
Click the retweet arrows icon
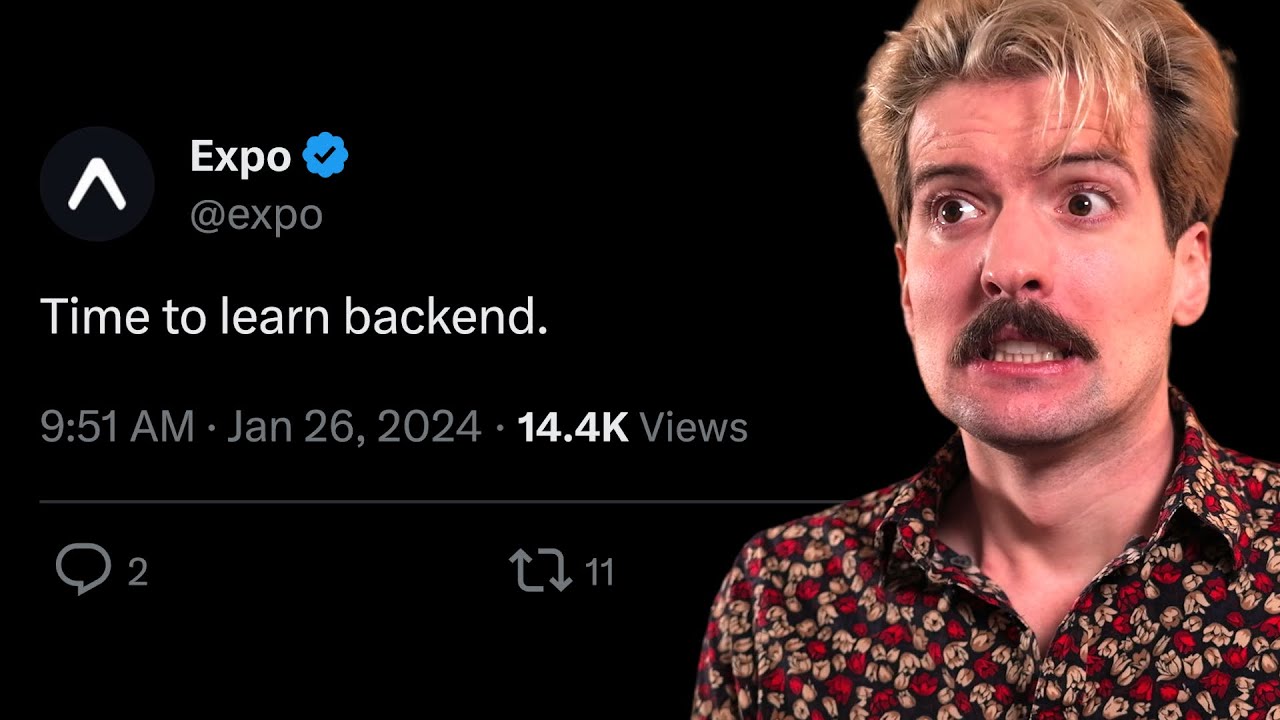coord(541,571)
